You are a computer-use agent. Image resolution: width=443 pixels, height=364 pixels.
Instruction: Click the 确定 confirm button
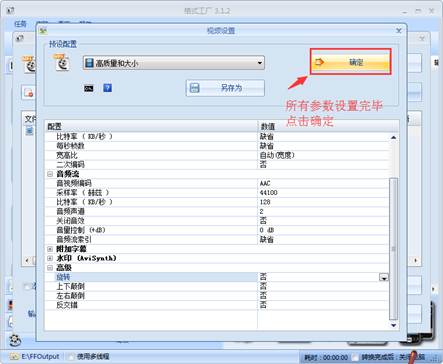(x=350, y=62)
